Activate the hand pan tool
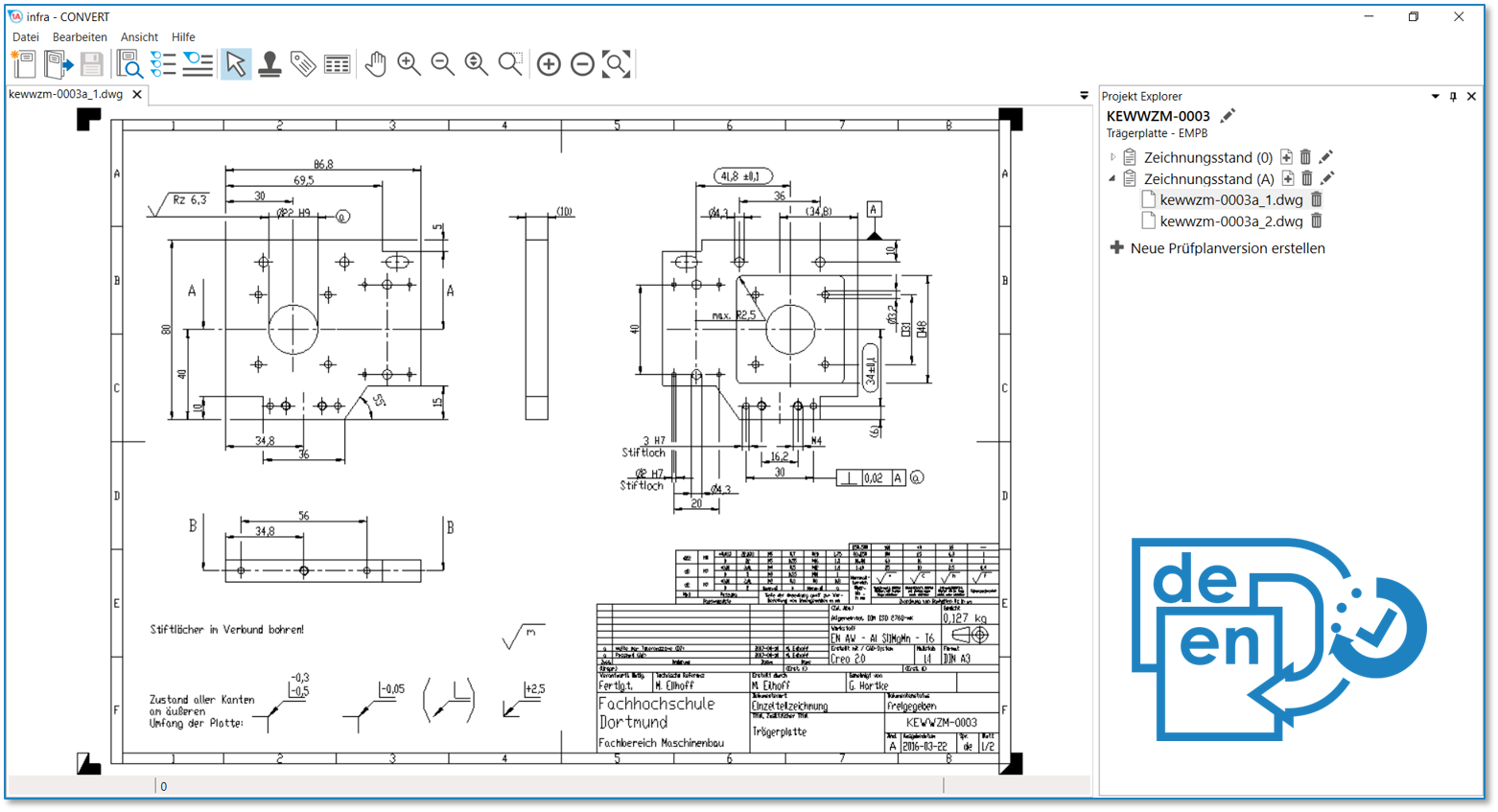1498x812 pixels. tap(375, 64)
